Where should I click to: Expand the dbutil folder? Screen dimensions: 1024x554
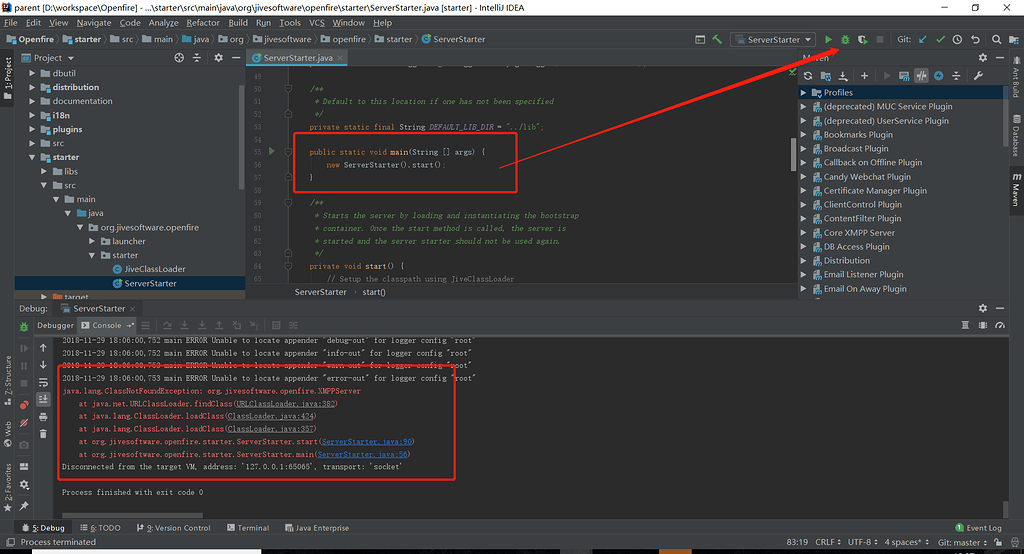pos(32,73)
